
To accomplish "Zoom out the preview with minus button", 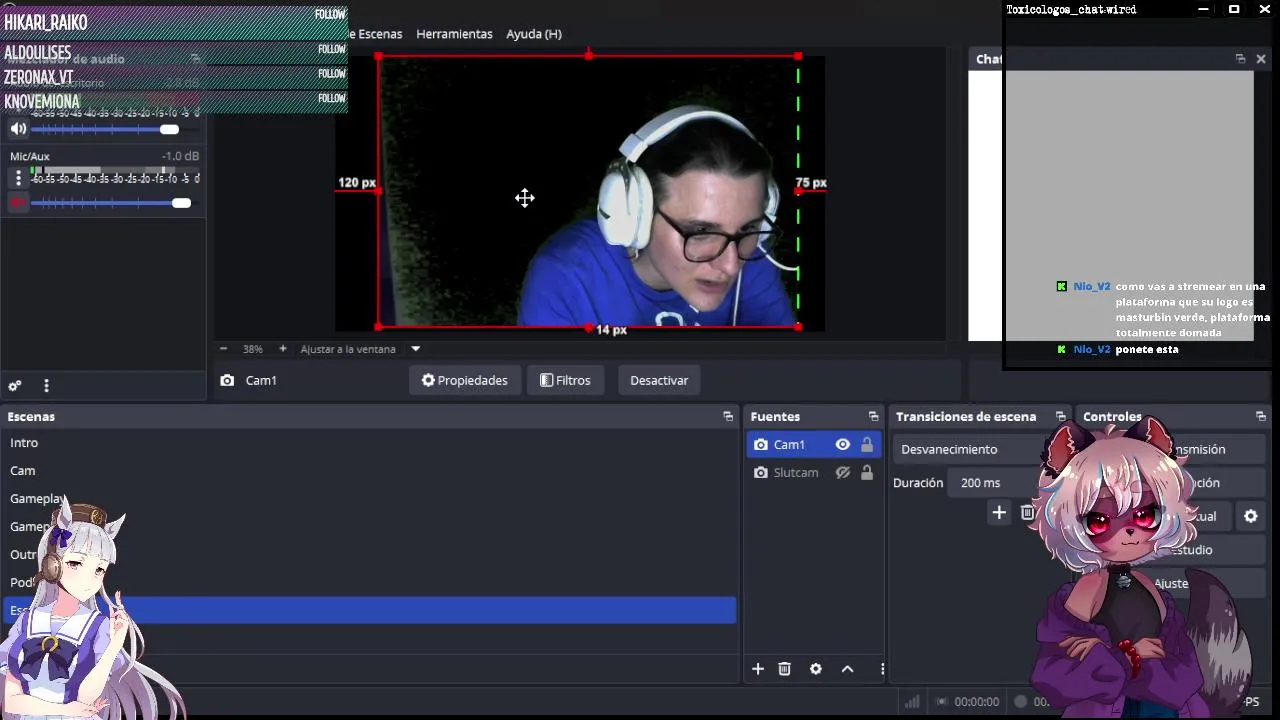I will (223, 349).
